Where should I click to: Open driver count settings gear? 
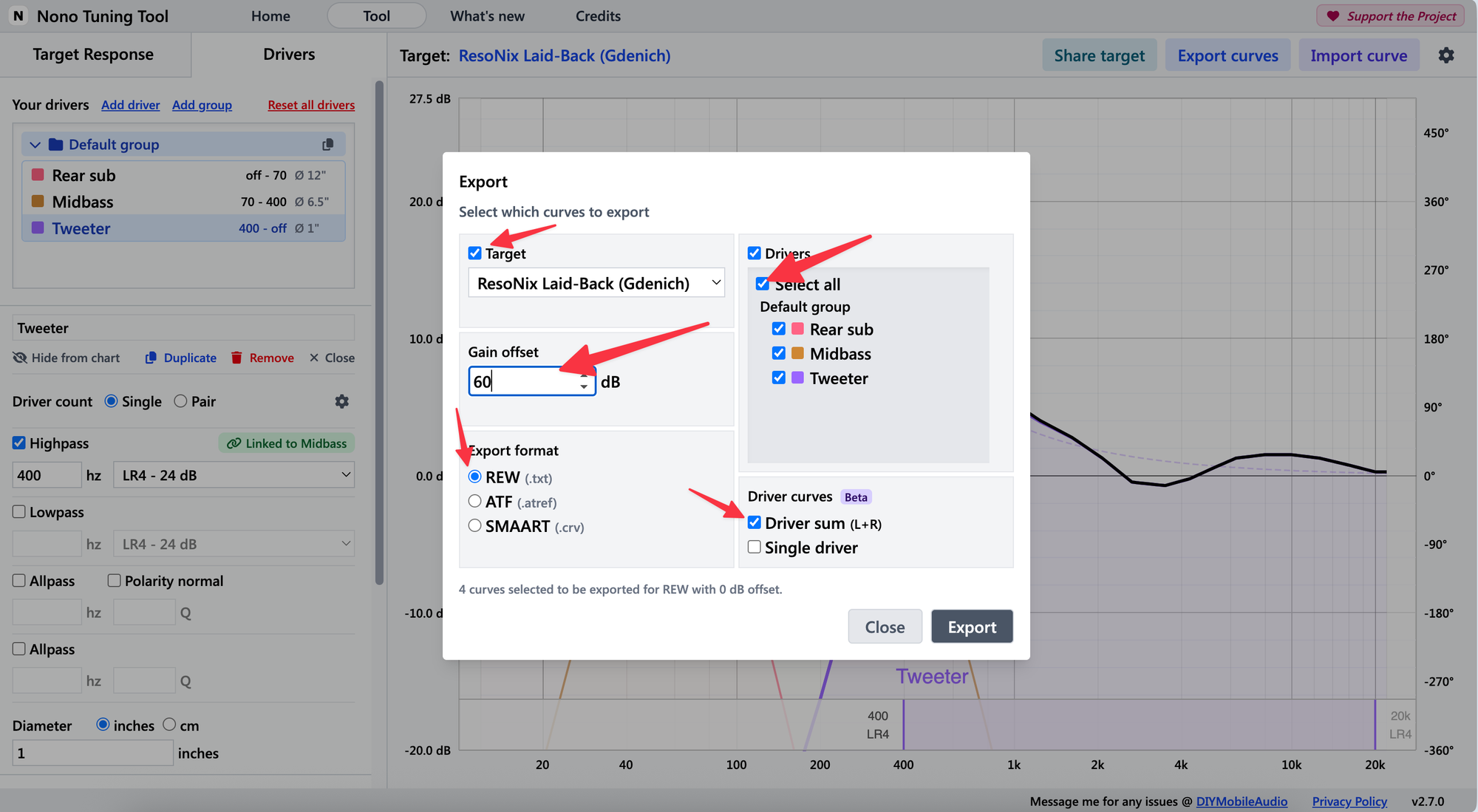point(341,401)
